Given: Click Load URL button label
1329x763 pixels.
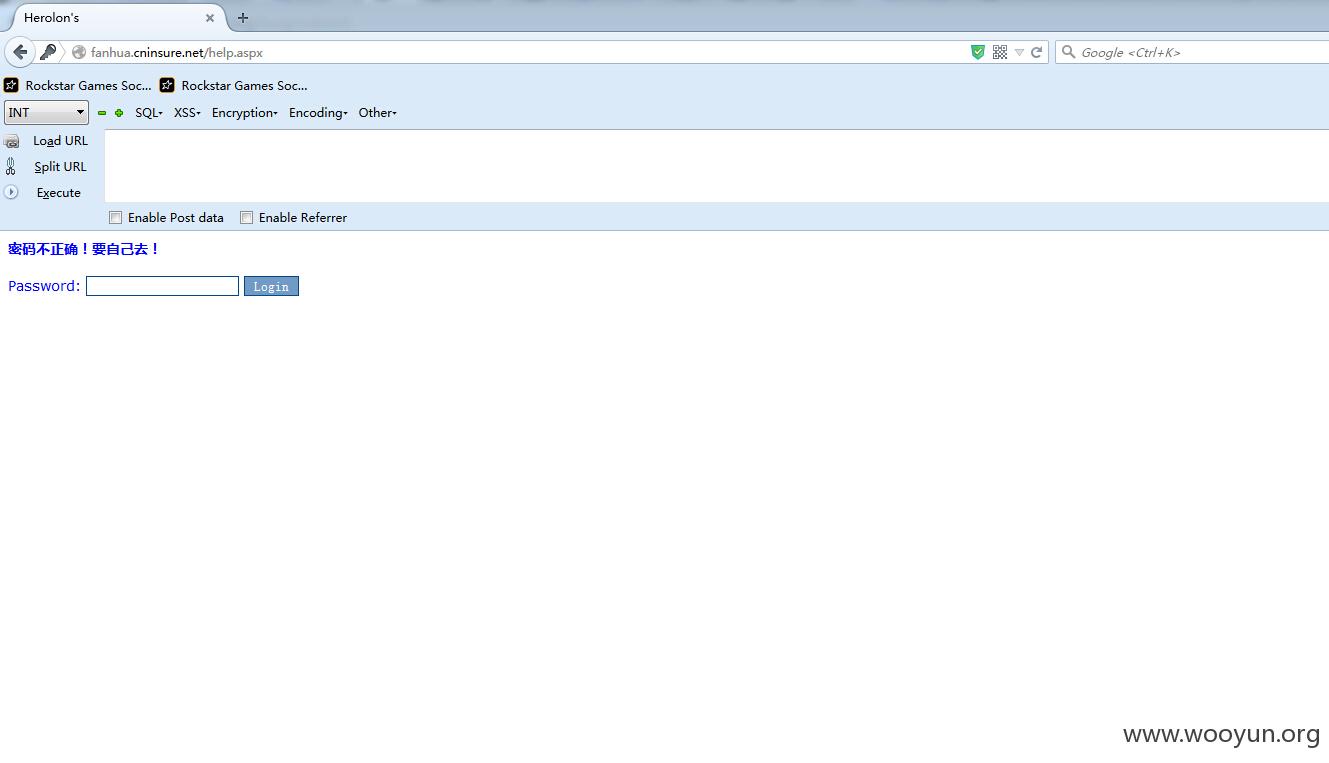Looking at the screenshot, I should [x=60, y=141].
